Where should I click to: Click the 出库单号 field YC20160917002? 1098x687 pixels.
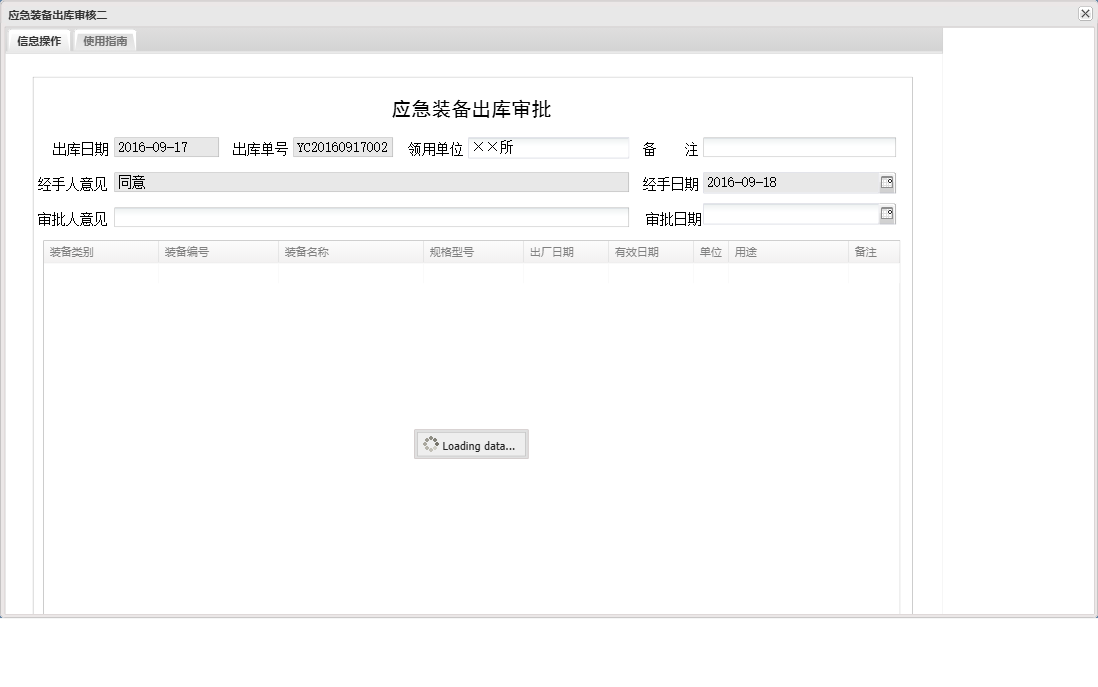343,147
